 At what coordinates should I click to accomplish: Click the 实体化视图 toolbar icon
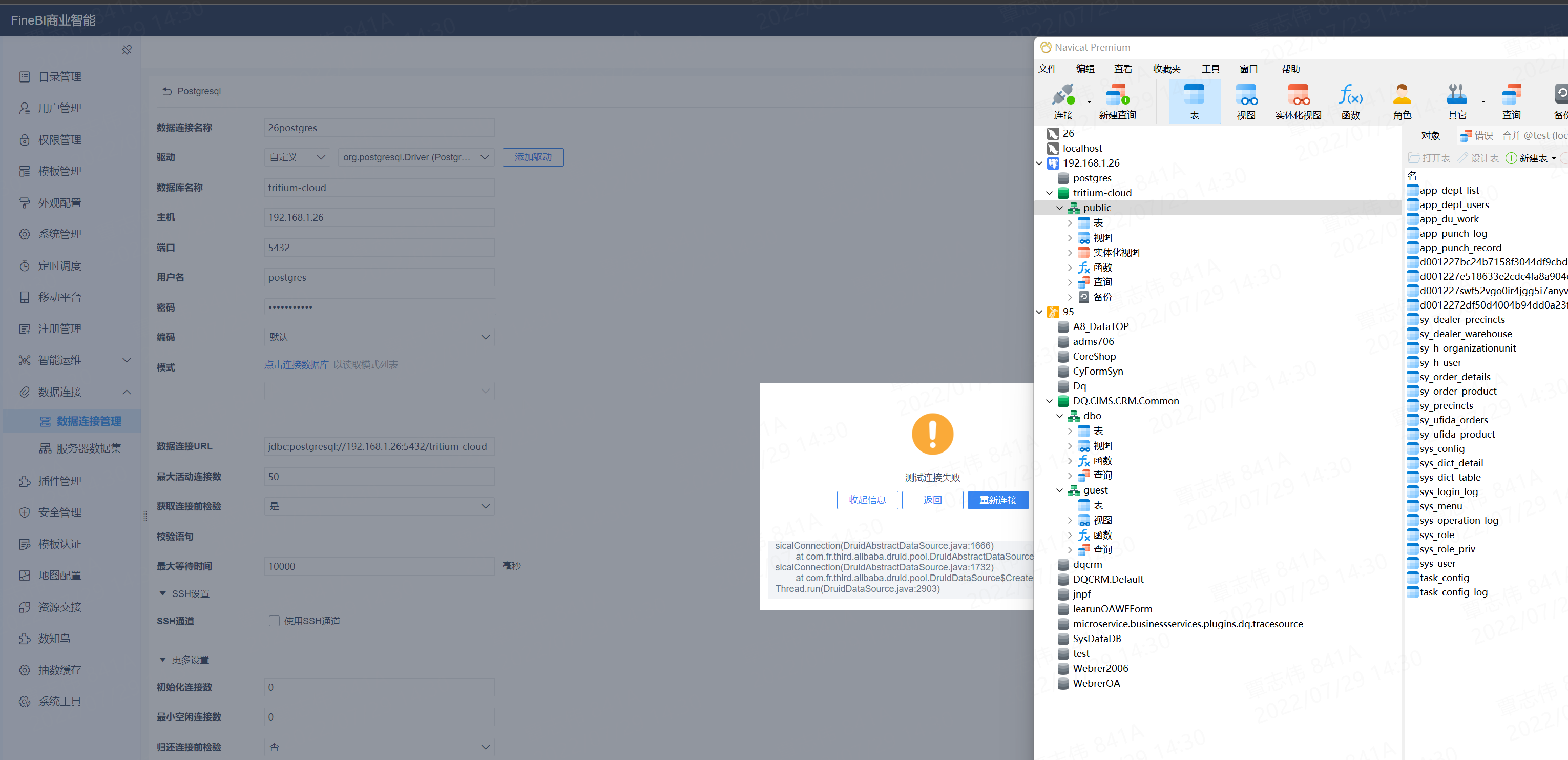(1298, 101)
